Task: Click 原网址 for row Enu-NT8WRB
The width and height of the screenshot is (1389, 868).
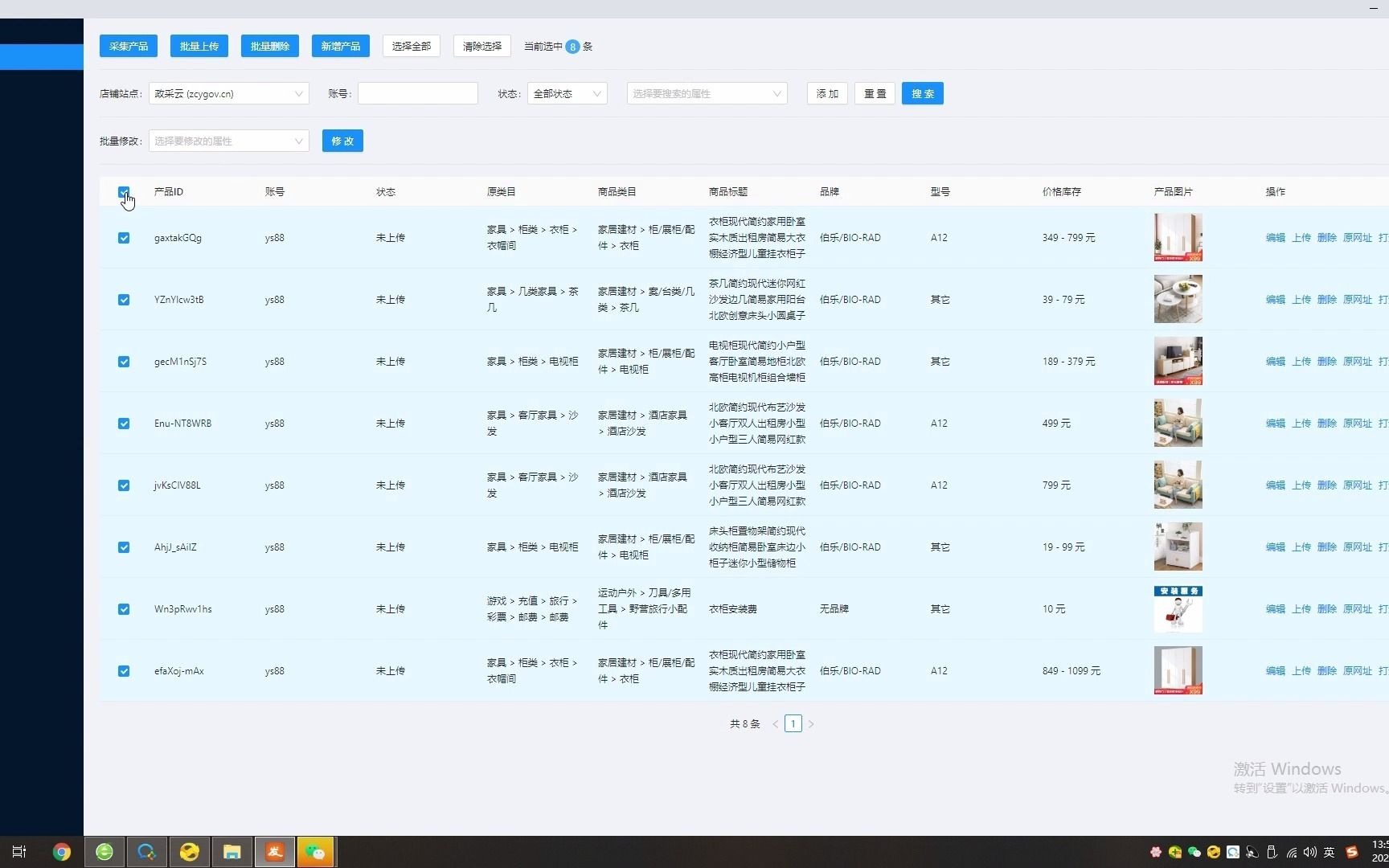Action: point(1358,424)
